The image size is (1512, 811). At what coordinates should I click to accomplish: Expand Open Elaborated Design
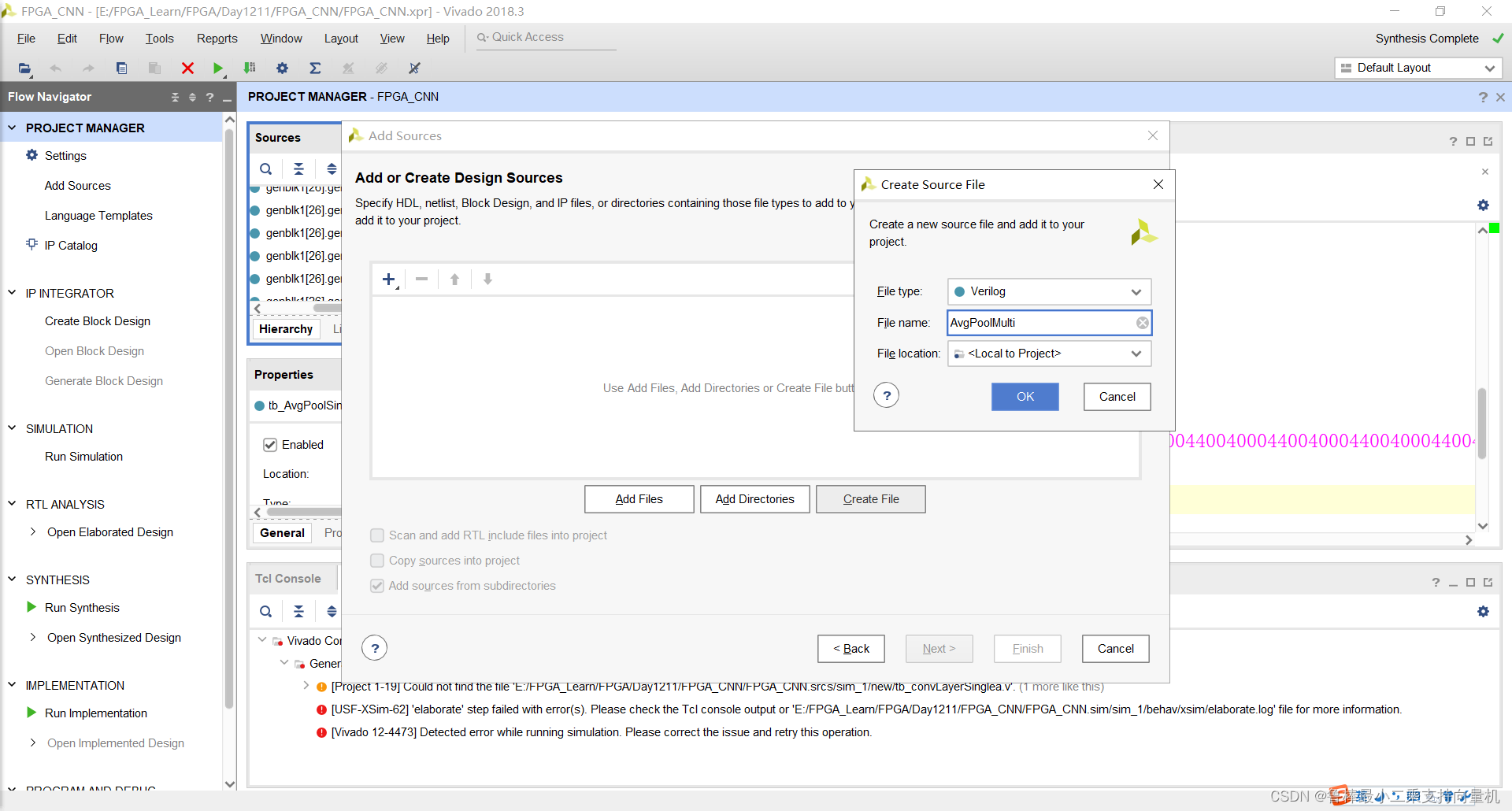tap(32, 531)
